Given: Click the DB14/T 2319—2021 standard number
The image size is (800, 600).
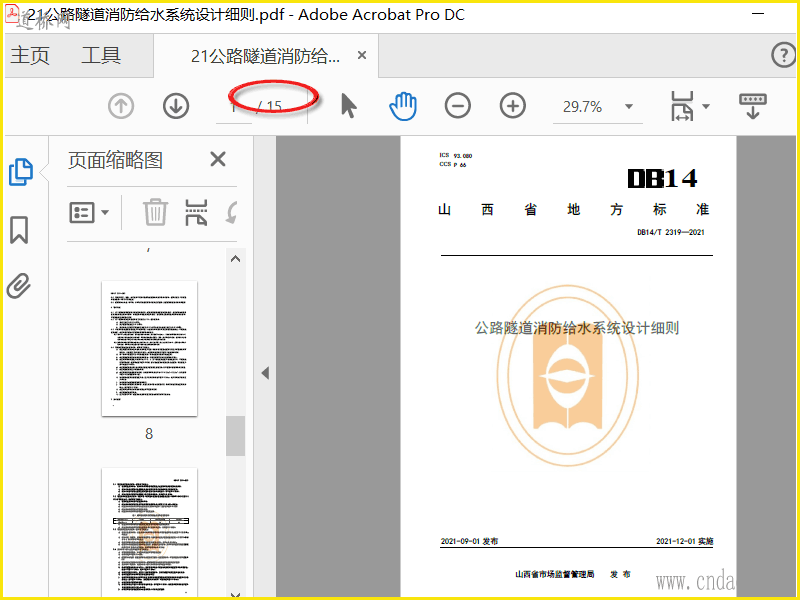Looking at the screenshot, I should 671,232.
